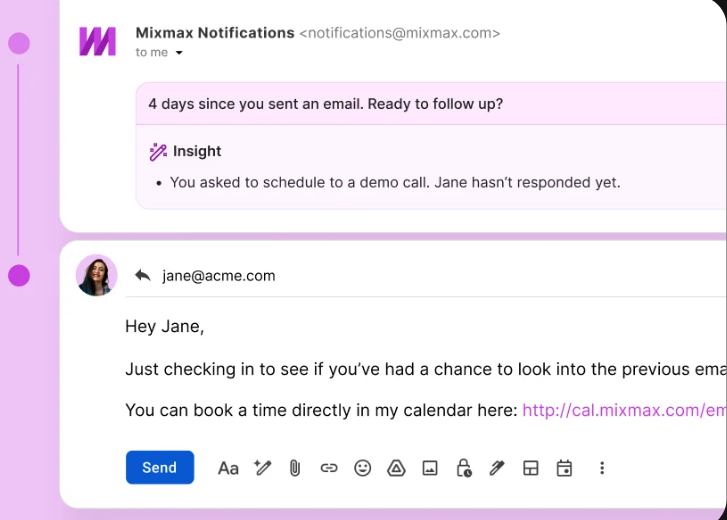727x520 pixels.
Task: Click Jane's profile photo avatar
Action: [96, 275]
